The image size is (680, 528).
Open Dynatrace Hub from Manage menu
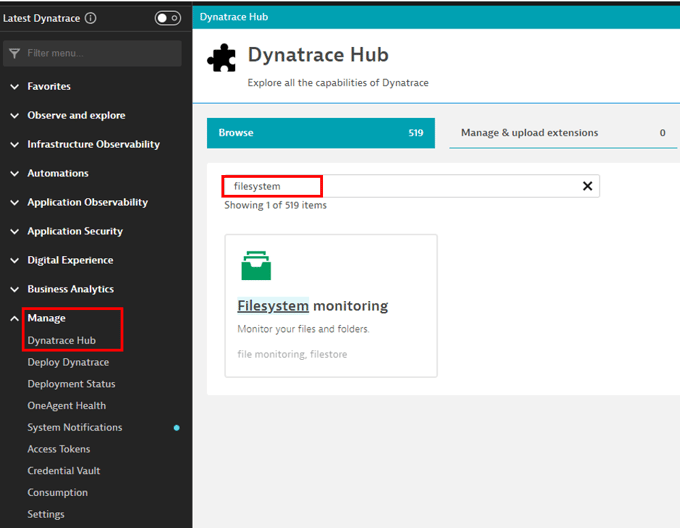point(62,340)
